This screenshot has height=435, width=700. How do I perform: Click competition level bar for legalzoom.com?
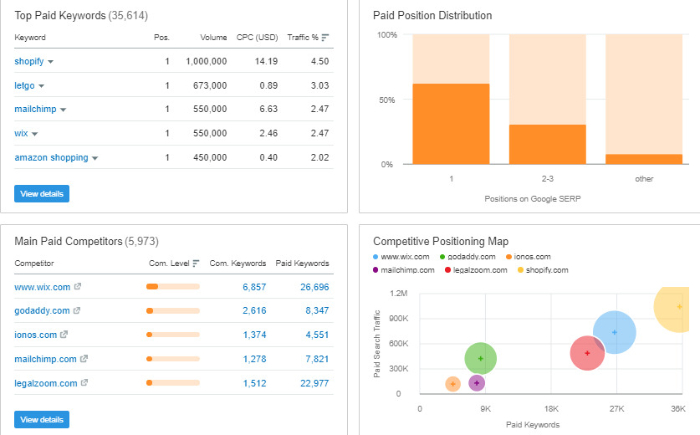(x=173, y=383)
